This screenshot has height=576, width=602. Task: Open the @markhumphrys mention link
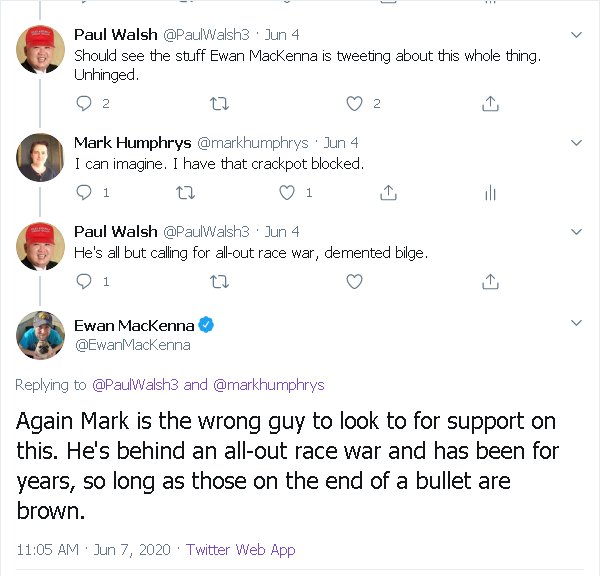click(x=268, y=385)
